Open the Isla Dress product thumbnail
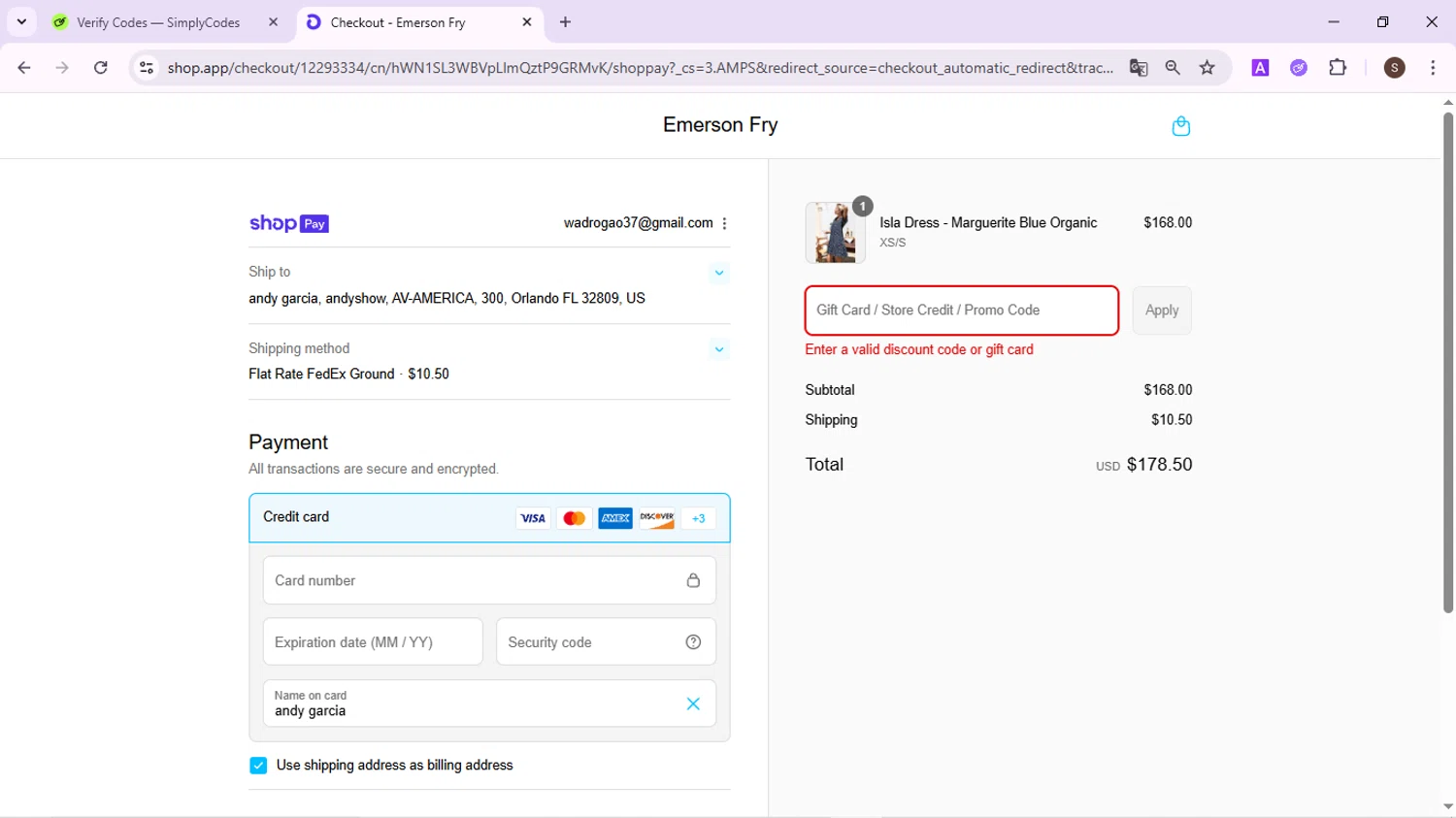Viewport: 1456px width, 818px height. tap(835, 233)
